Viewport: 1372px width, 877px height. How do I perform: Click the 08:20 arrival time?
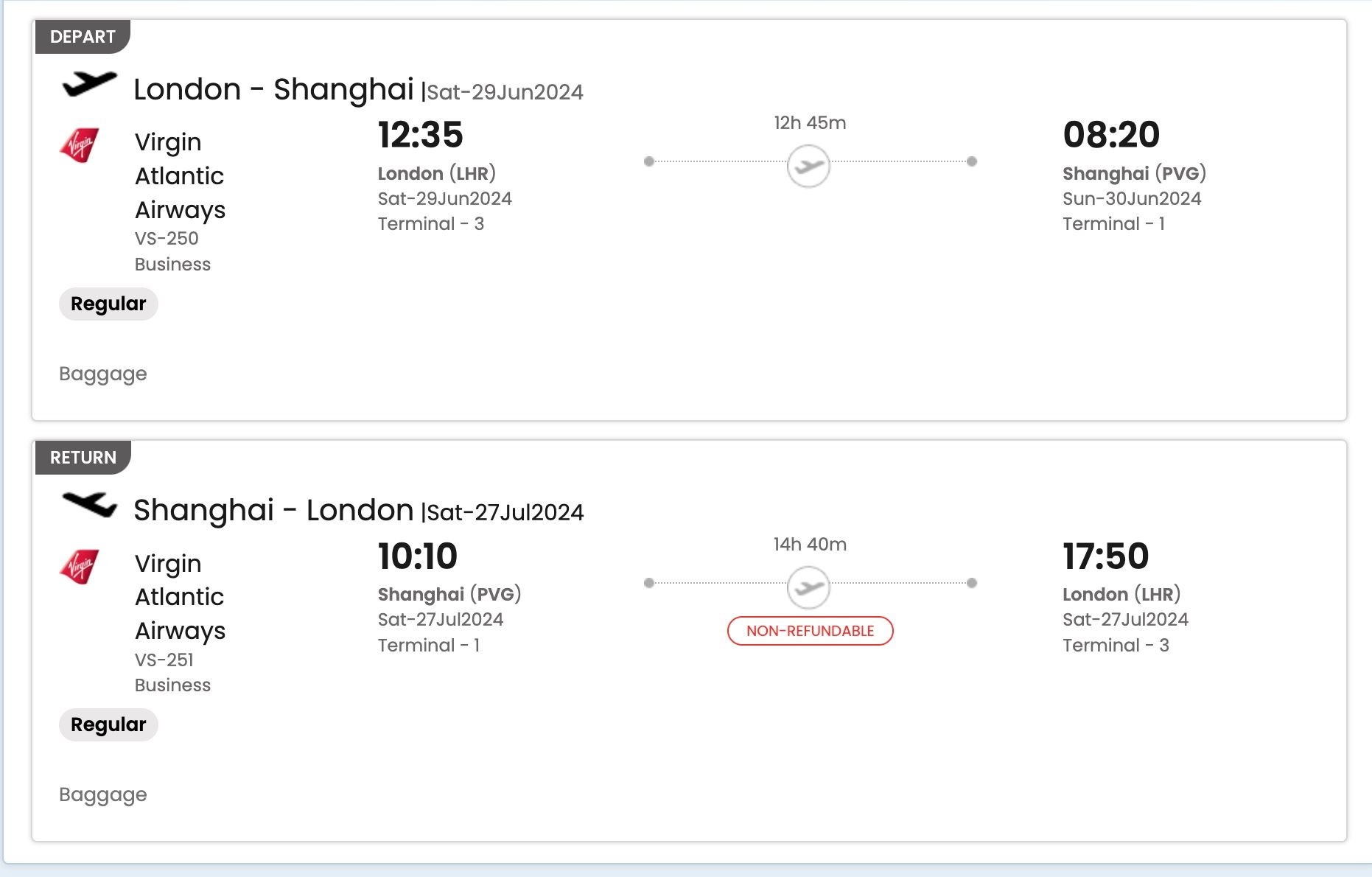[x=1110, y=135]
